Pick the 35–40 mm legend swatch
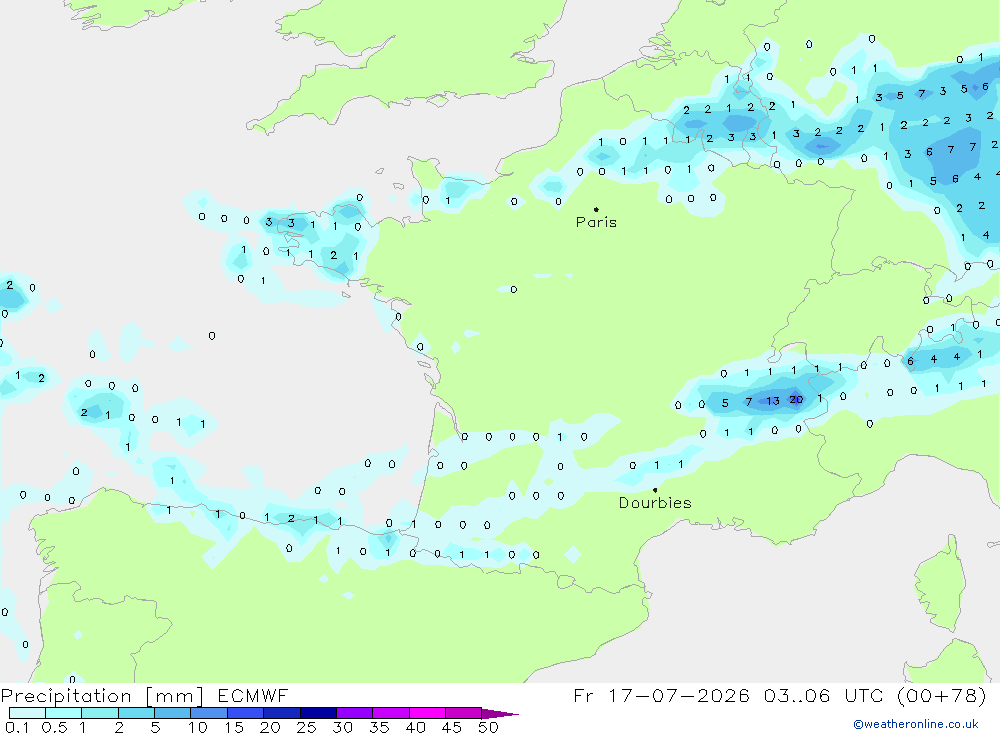 coord(391,713)
